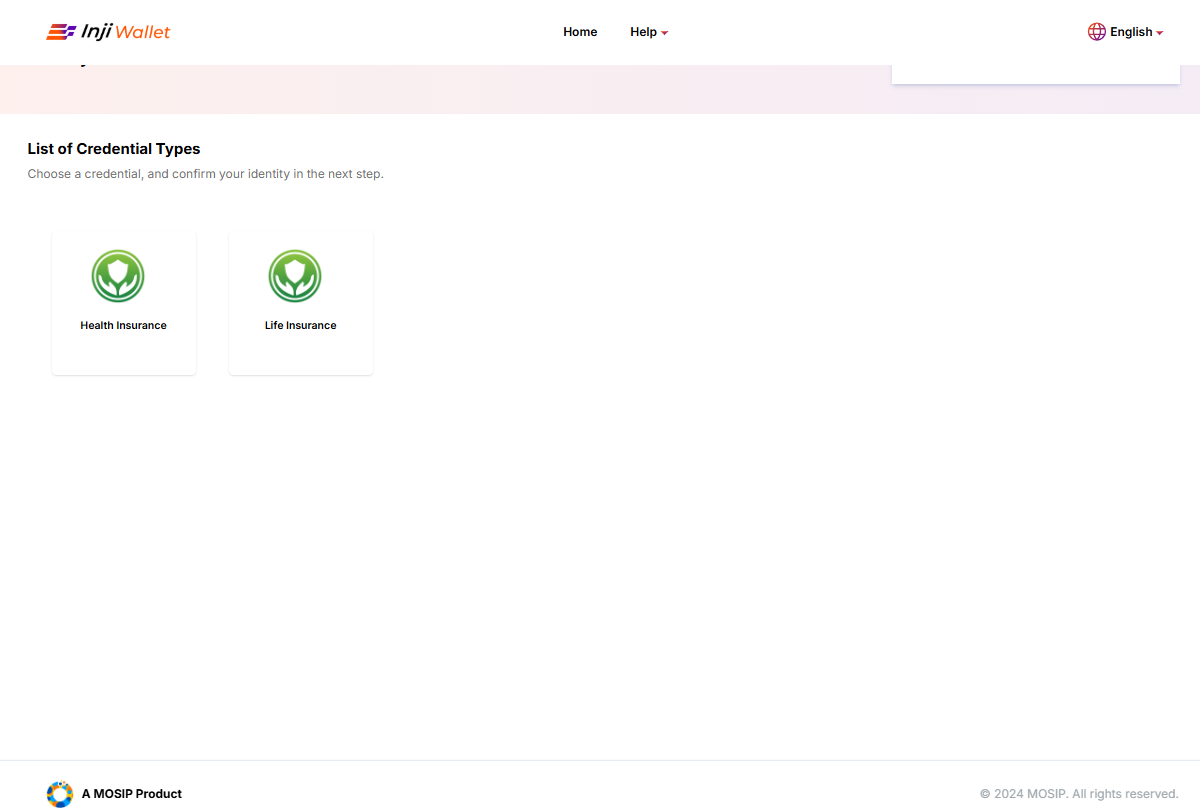
Task: Open the Help menu
Action: 643,32
